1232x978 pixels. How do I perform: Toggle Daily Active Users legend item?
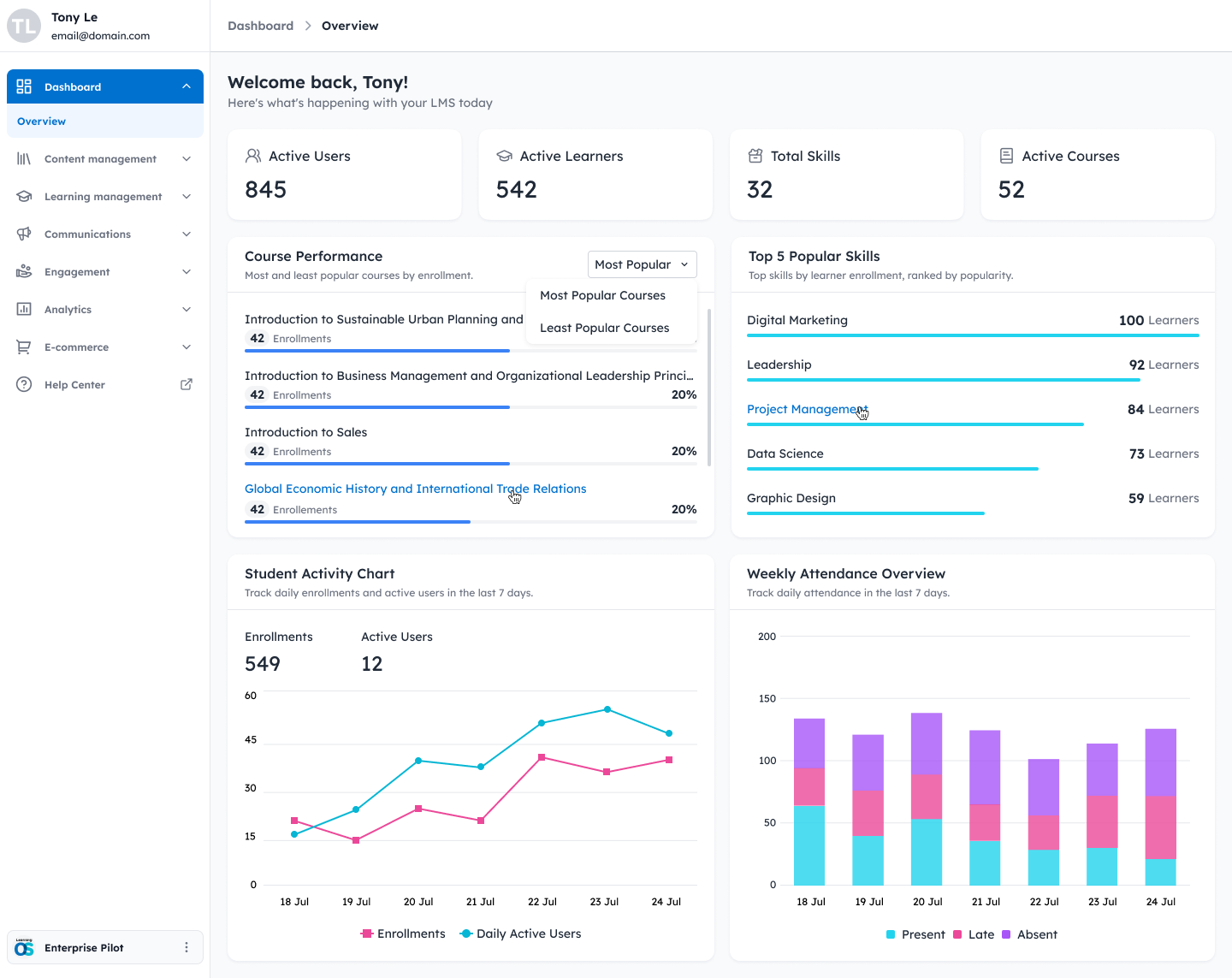coord(520,934)
